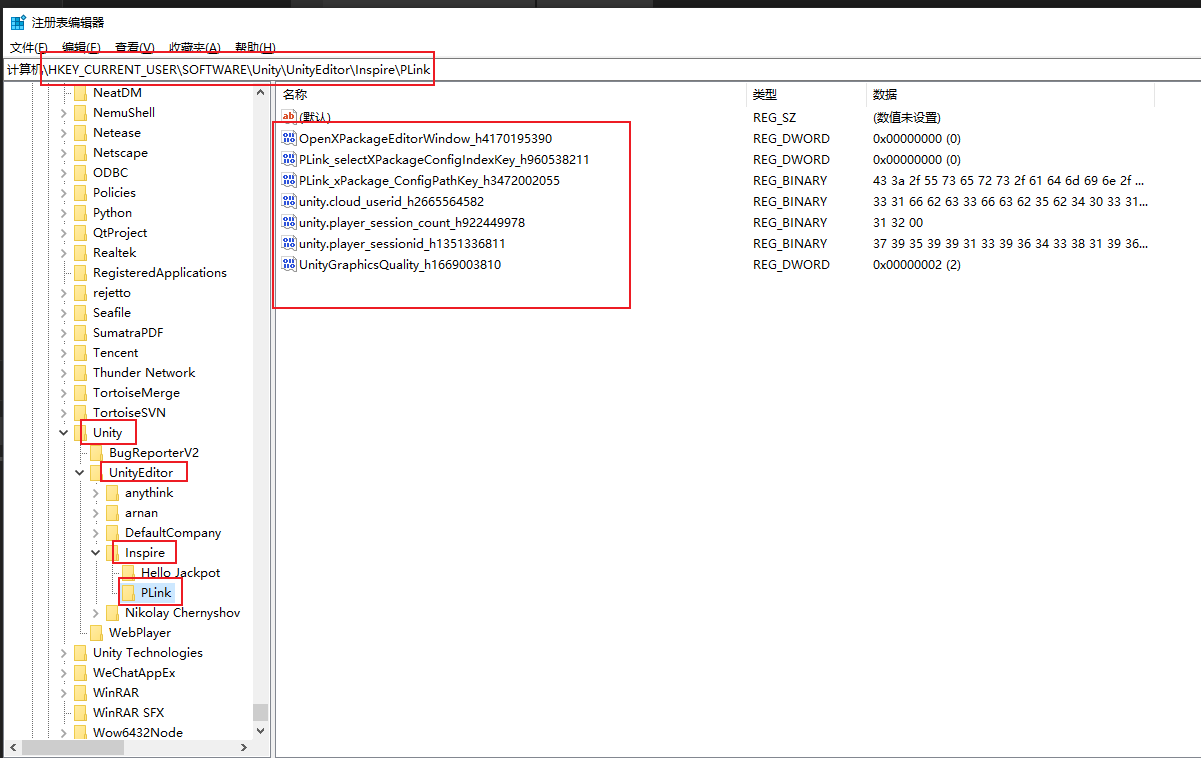Expand the Unity Technologies tree node
This screenshot has height=758, width=1201.
pos(64,653)
